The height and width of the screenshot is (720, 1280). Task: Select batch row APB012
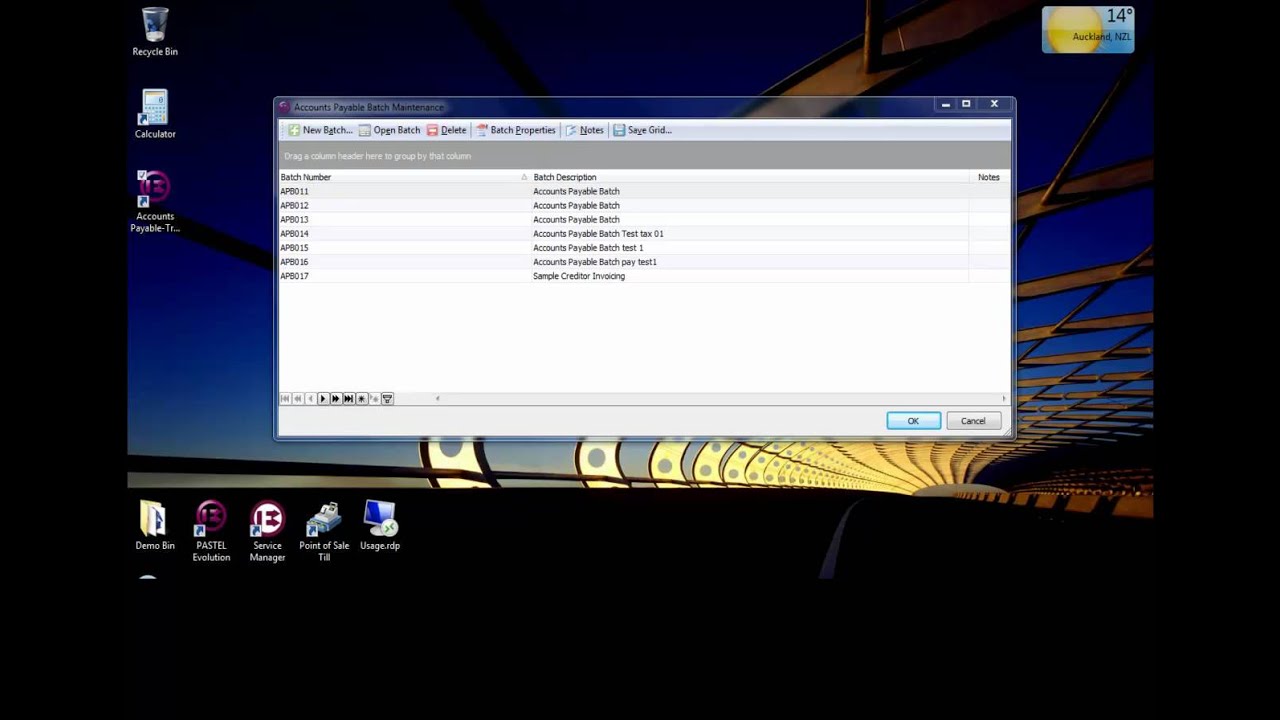(644, 205)
